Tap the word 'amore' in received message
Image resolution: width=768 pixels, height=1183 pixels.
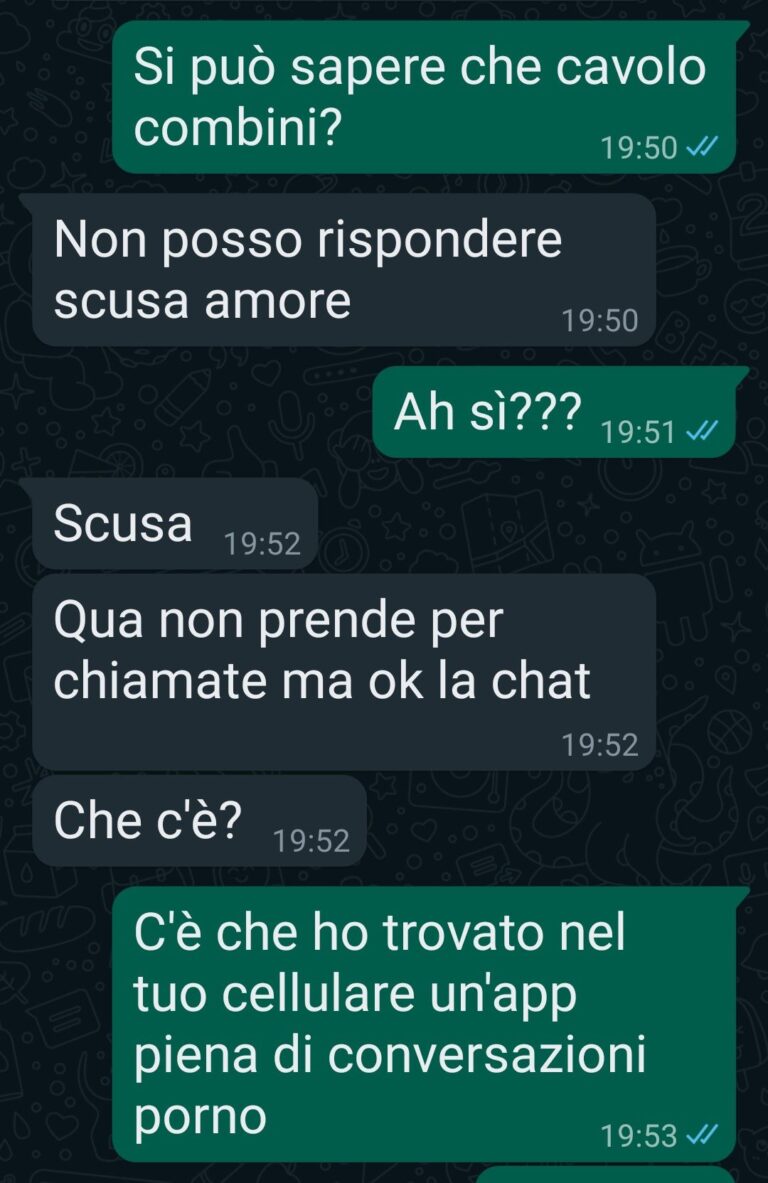[278, 301]
